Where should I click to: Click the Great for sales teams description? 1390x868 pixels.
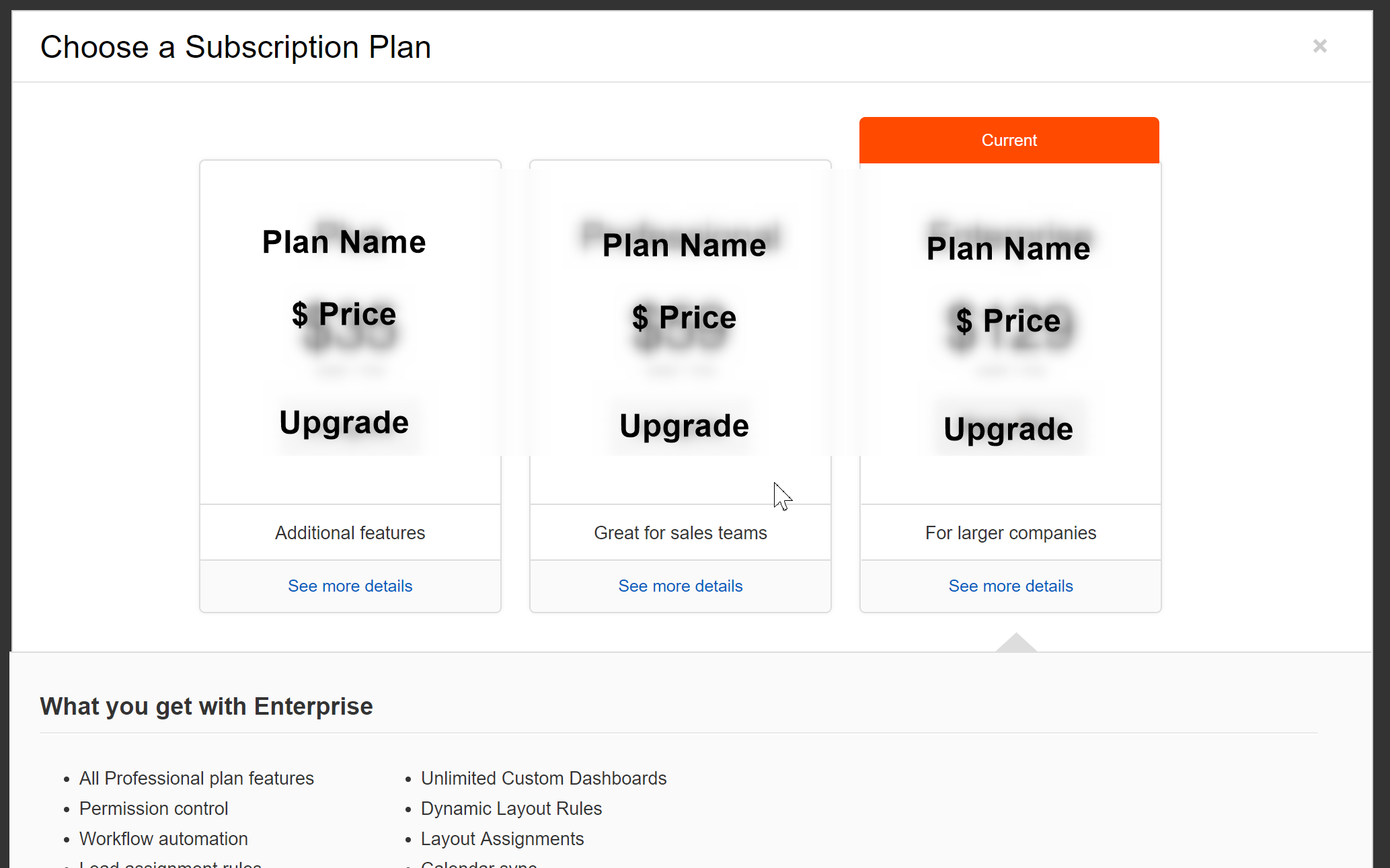[680, 532]
